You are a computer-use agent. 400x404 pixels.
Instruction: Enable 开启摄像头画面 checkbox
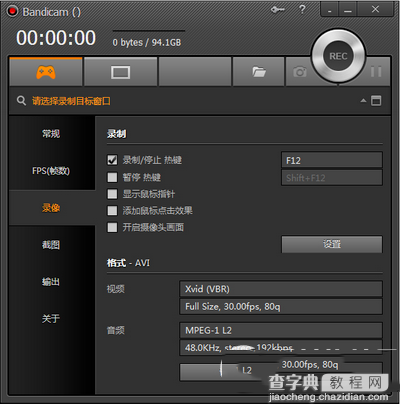tap(112, 227)
